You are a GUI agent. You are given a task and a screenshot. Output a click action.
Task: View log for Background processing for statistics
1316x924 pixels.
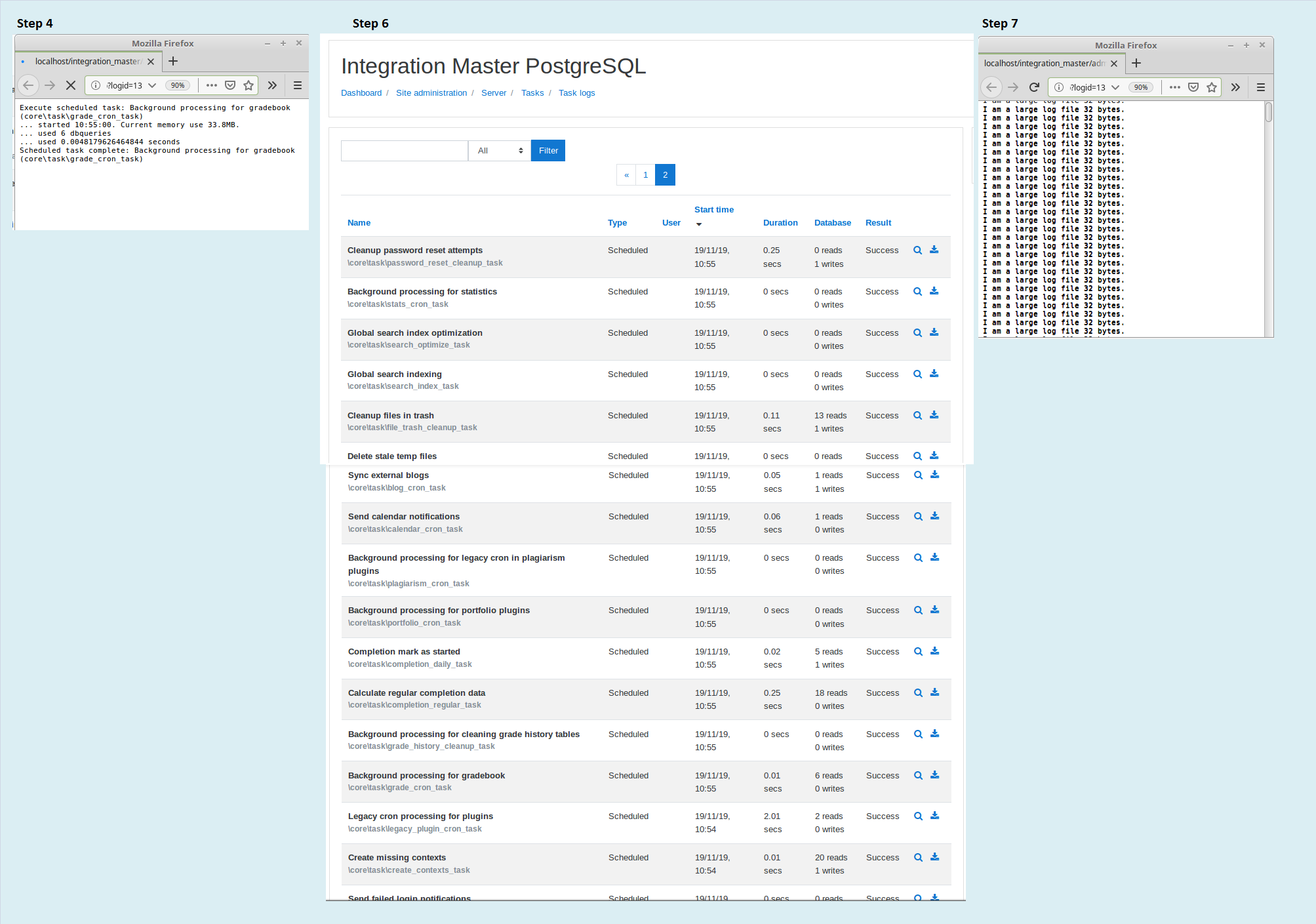(917, 292)
